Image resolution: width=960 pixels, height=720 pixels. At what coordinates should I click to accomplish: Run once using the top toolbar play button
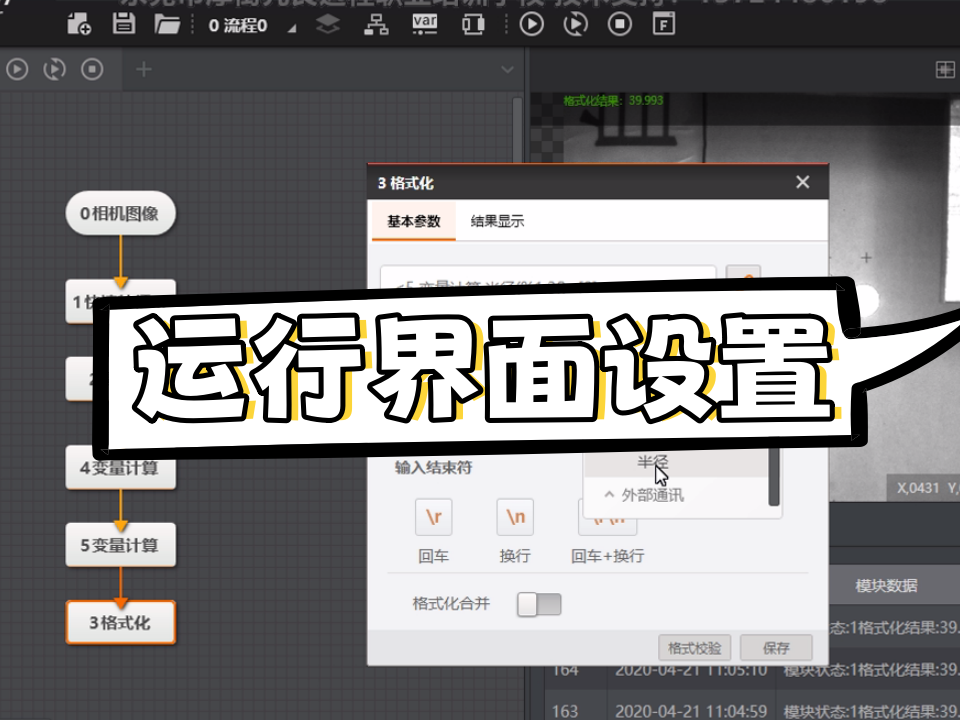531,24
